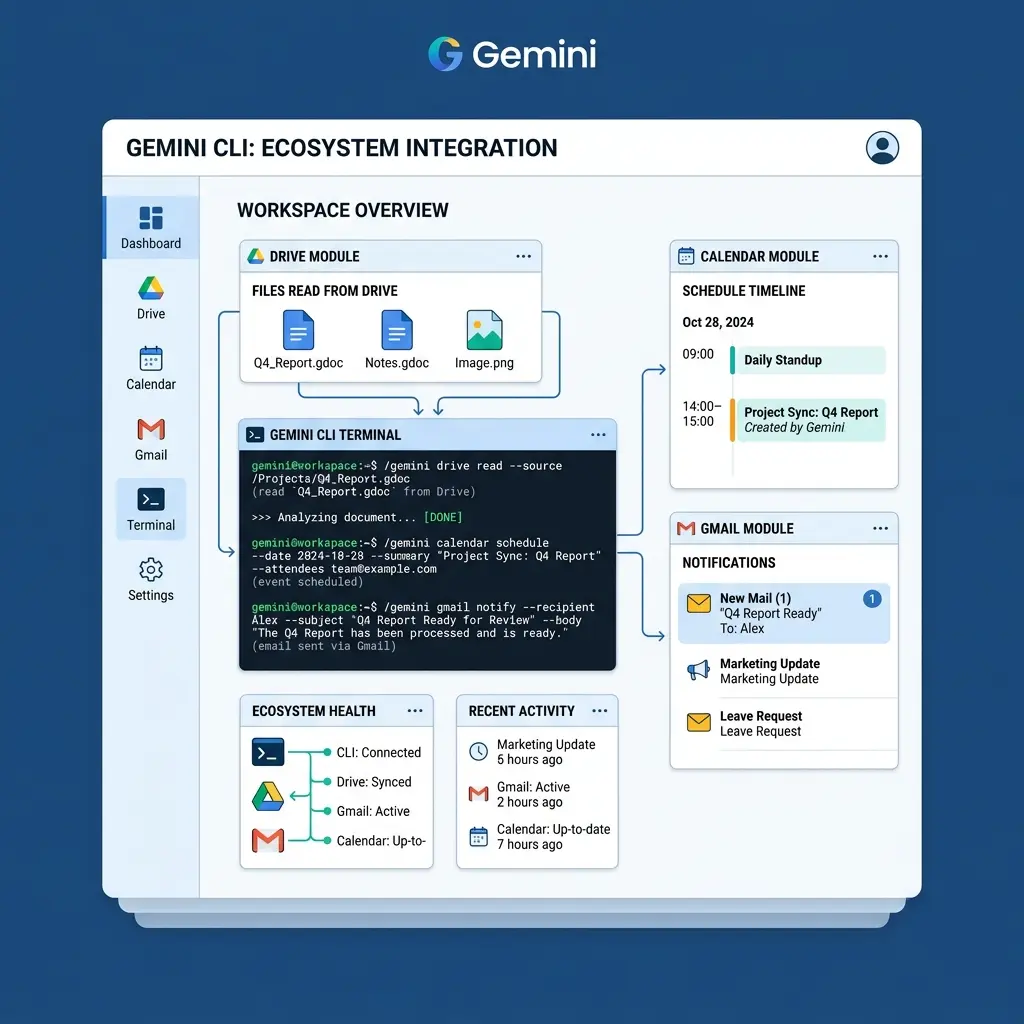Click Gmail logo in Gmail Module header
This screenshot has width=1024, height=1024.
(x=686, y=528)
